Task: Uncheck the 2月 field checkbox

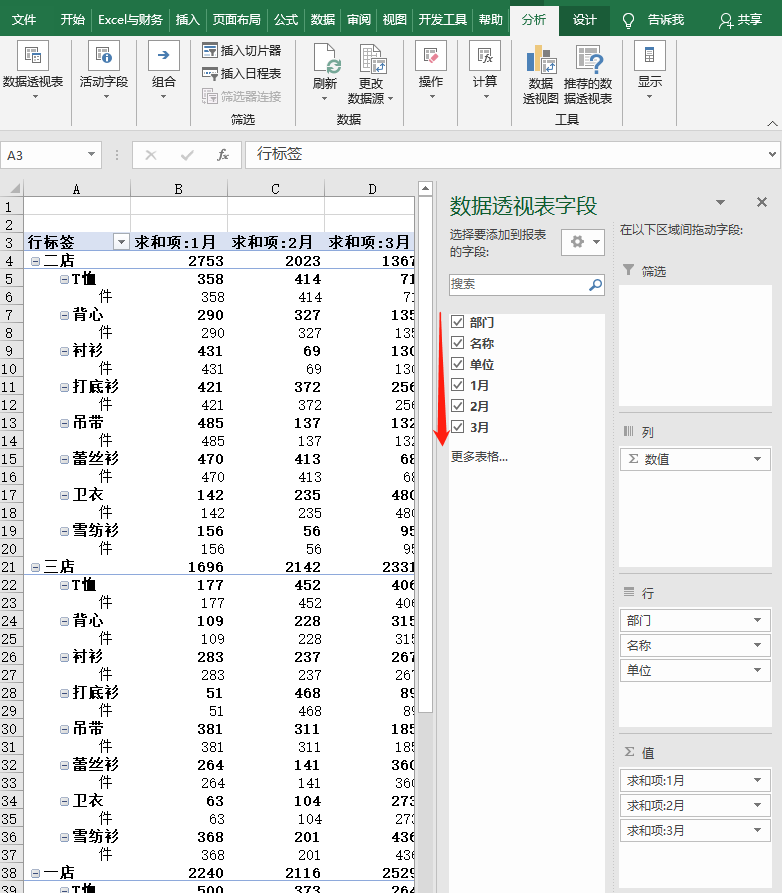Action: (457, 406)
